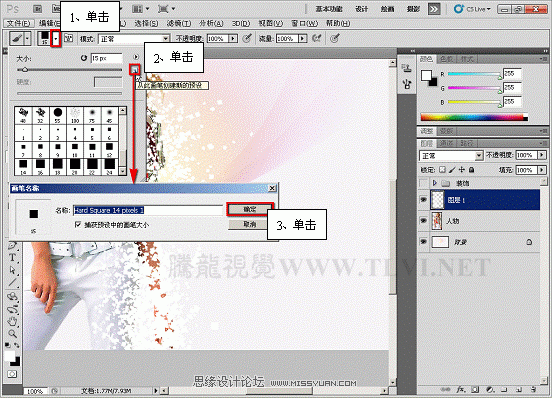Switch to 摄影 workspace
552x398 pixels.
pyautogui.click(x=413, y=9)
